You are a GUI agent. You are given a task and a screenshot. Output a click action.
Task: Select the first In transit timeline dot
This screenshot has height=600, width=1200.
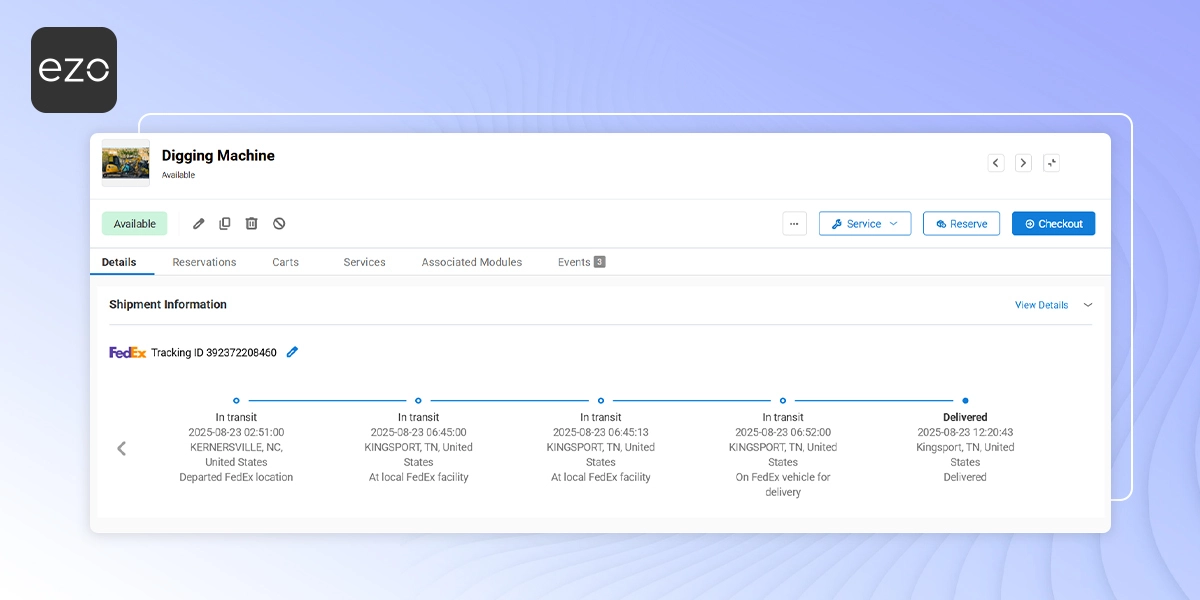tap(236, 400)
